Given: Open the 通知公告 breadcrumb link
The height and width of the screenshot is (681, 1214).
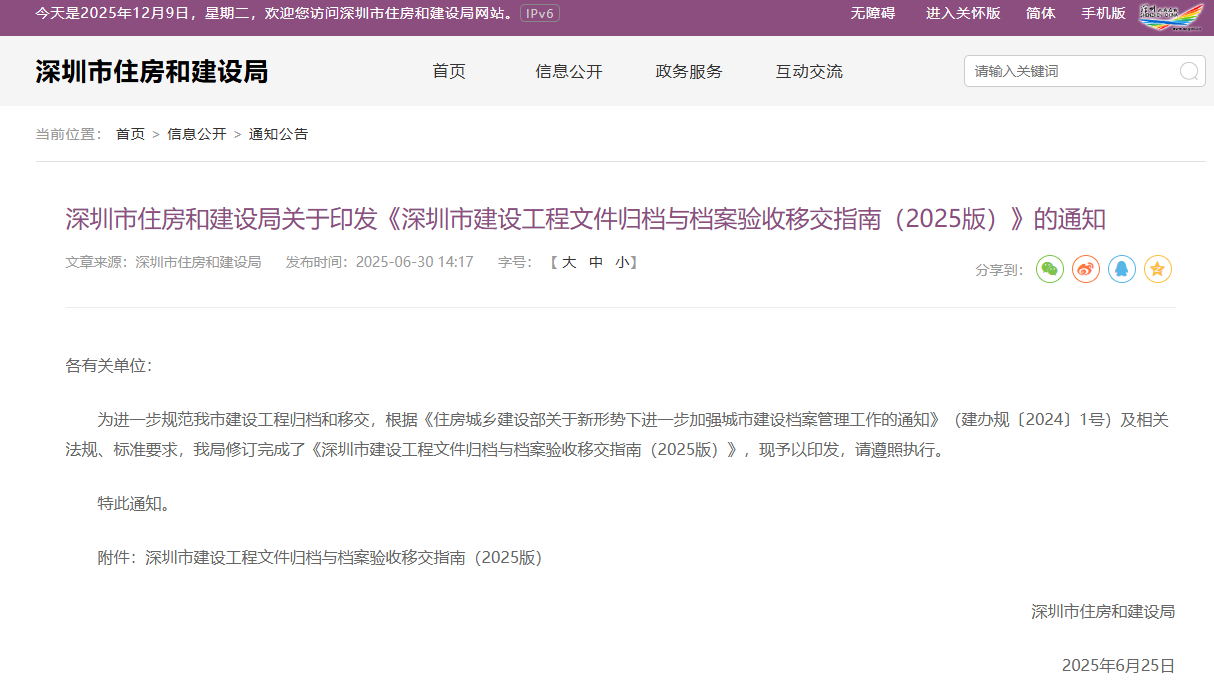Looking at the screenshot, I should coord(277,133).
